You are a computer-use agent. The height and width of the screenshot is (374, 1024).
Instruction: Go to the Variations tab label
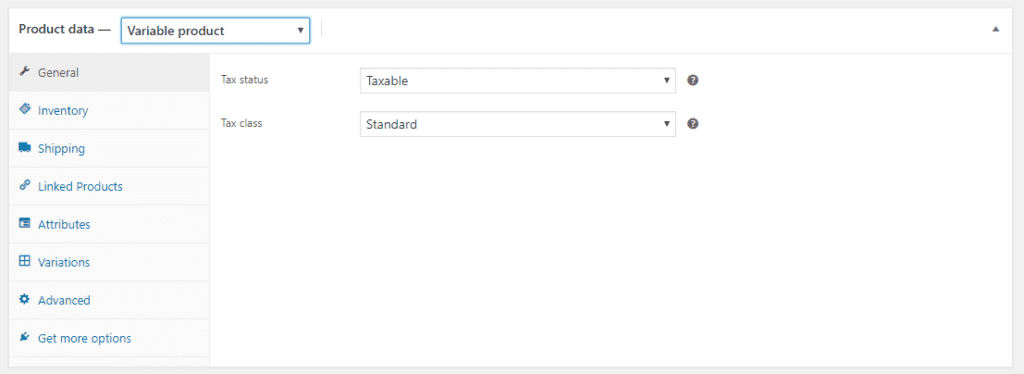pos(64,262)
